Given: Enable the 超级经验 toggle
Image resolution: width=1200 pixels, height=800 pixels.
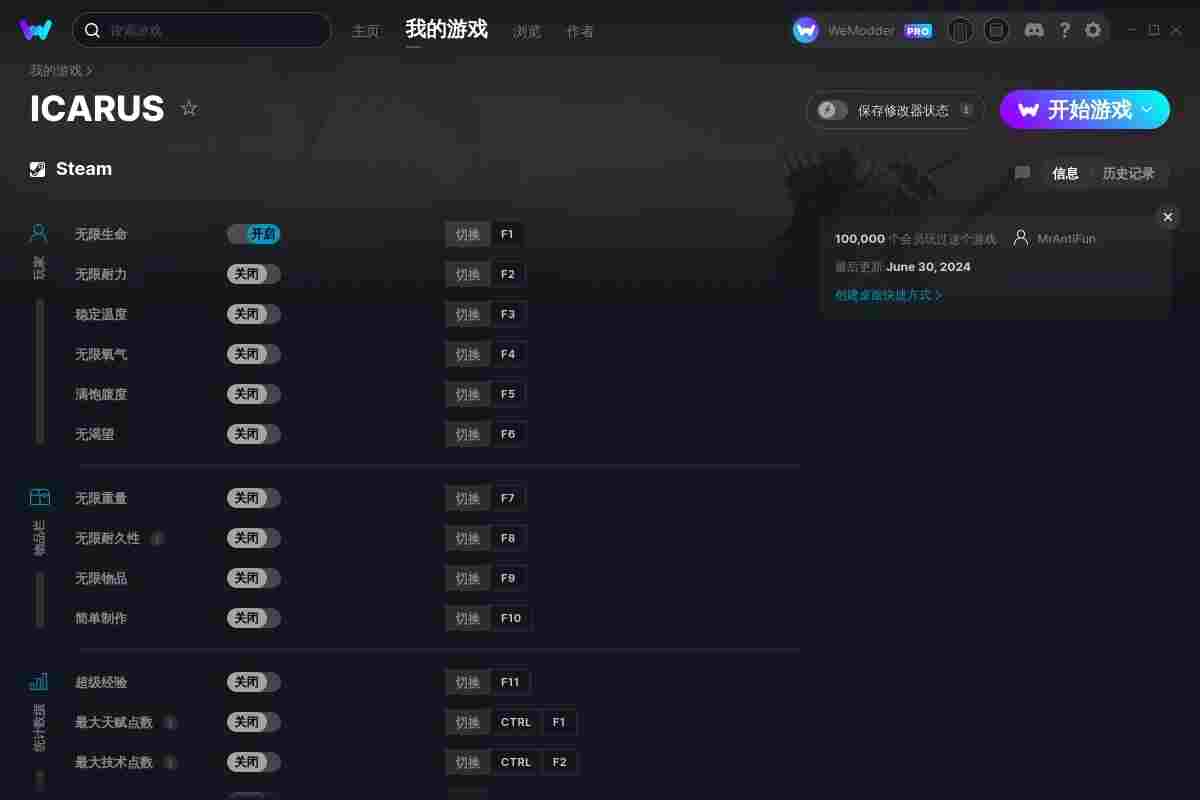Looking at the screenshot, I should (x=254, y=682).
